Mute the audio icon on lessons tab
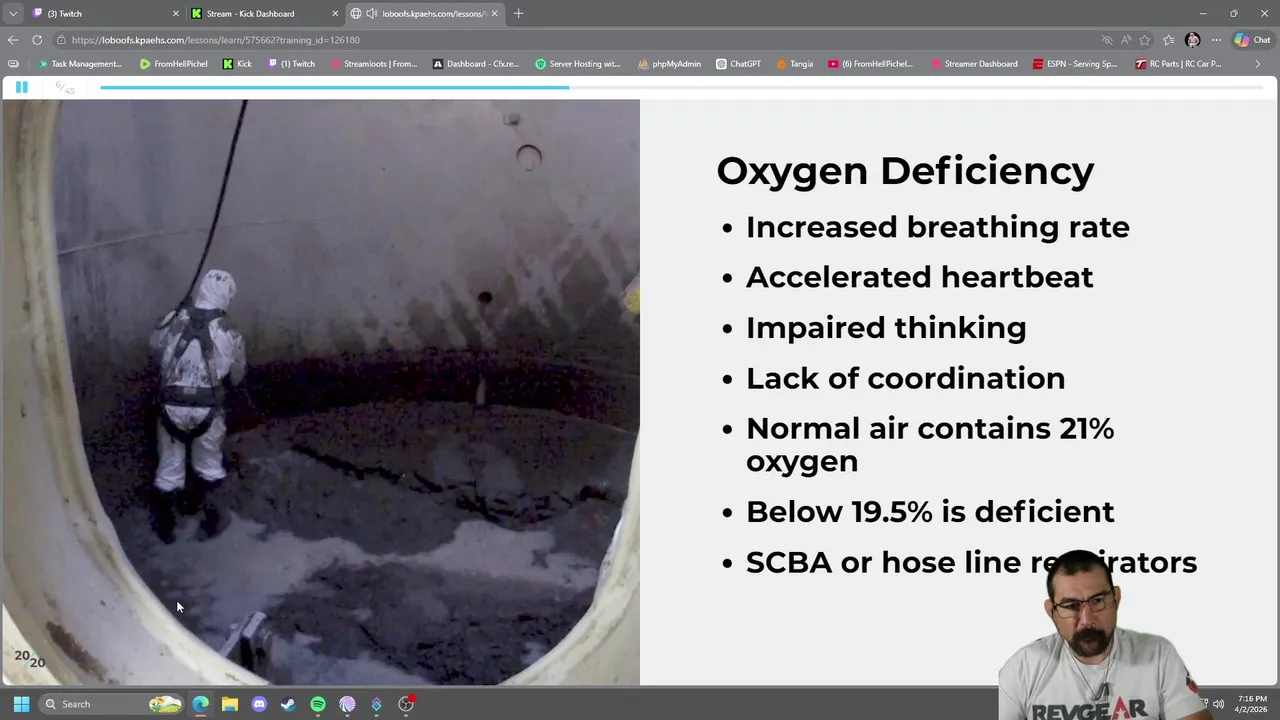Viewport: 1280px width, 720px height. pos(372,13)
